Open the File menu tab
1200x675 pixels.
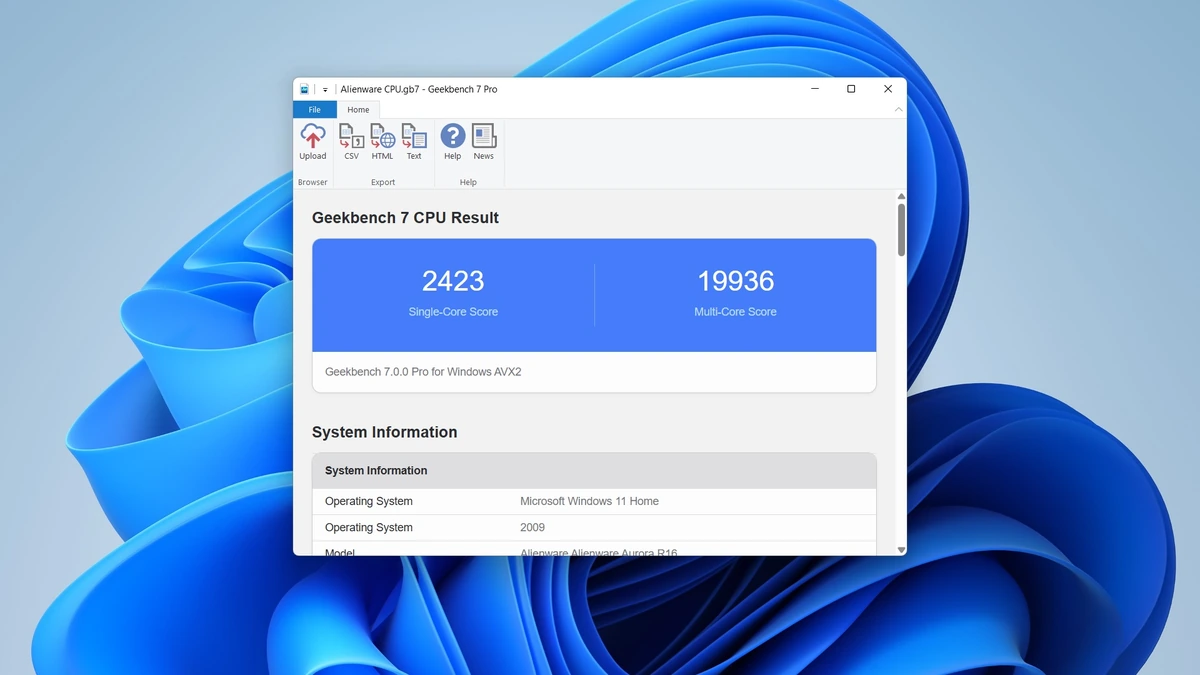click(314, 110)
